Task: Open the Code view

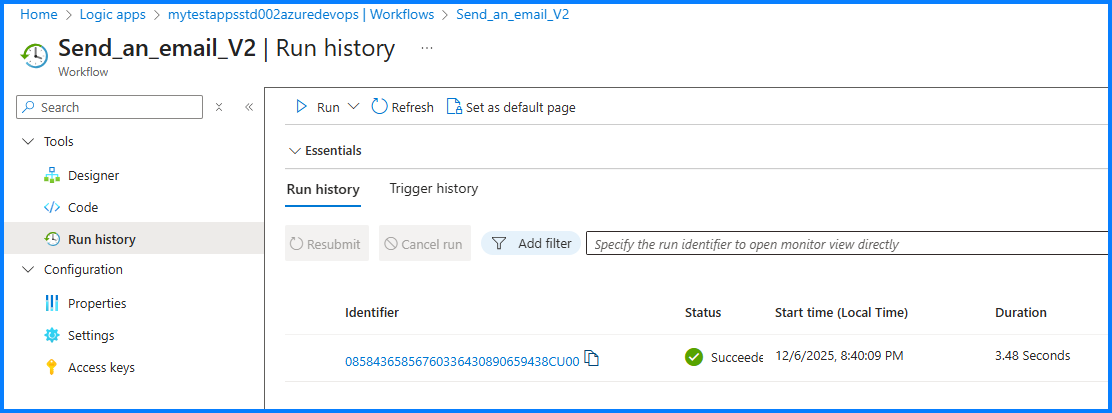Action: 83,207
